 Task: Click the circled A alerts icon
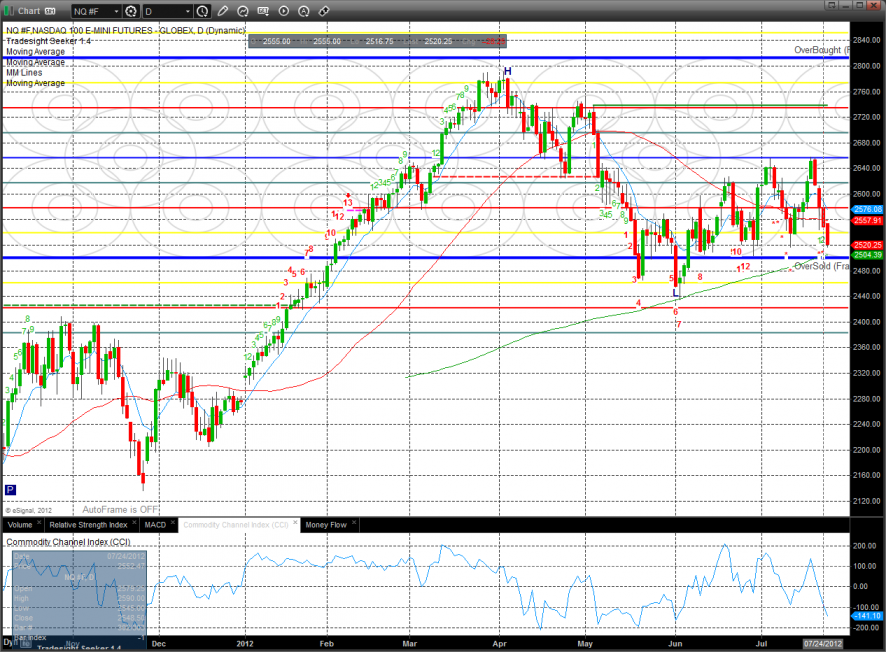point(304,11)
